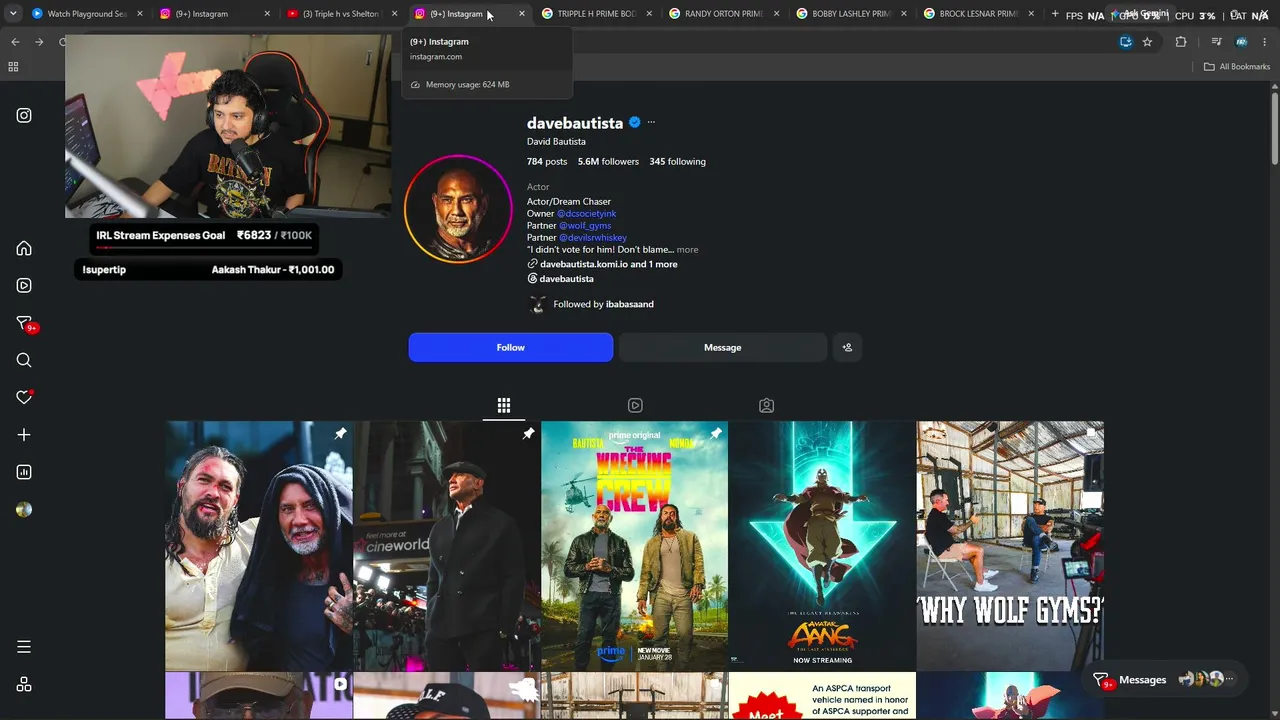Image resolution: width=1280 pixels, height=720 pixels.
Task: Close the RANDY ORTON PRIME tab
Action: pos(777,14)
